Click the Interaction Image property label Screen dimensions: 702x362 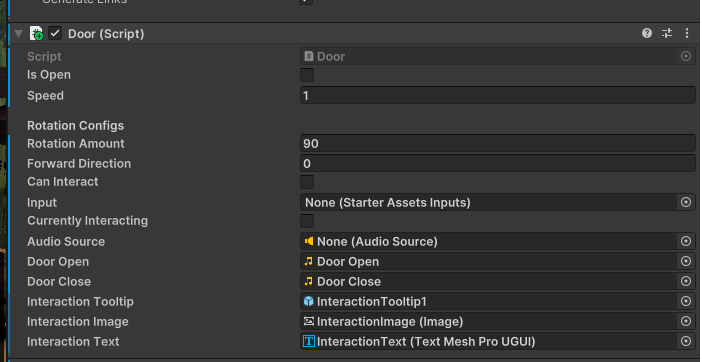[77, 322]
